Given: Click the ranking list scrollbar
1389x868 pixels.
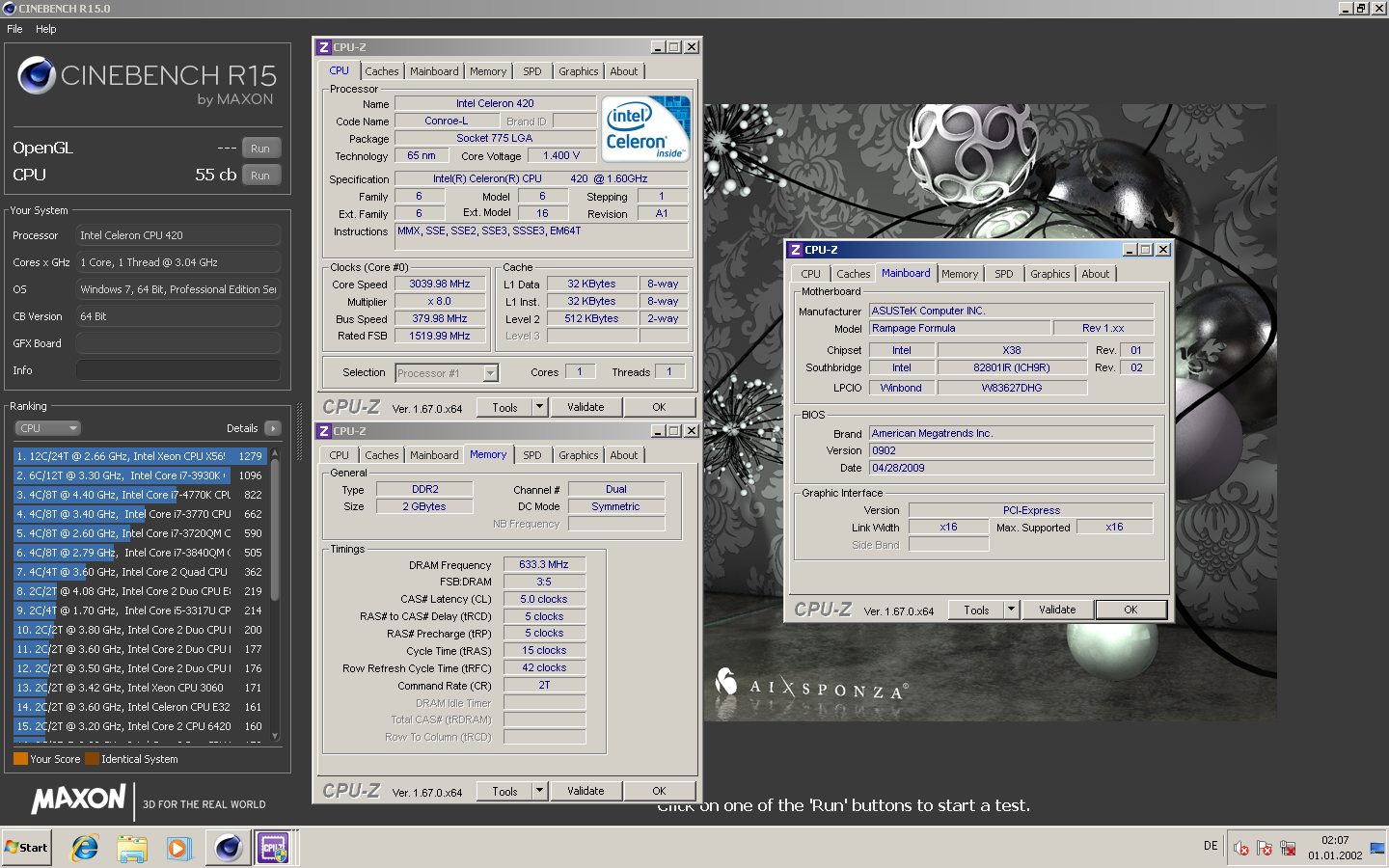Looking at the screenshot, I should point(275,530).
